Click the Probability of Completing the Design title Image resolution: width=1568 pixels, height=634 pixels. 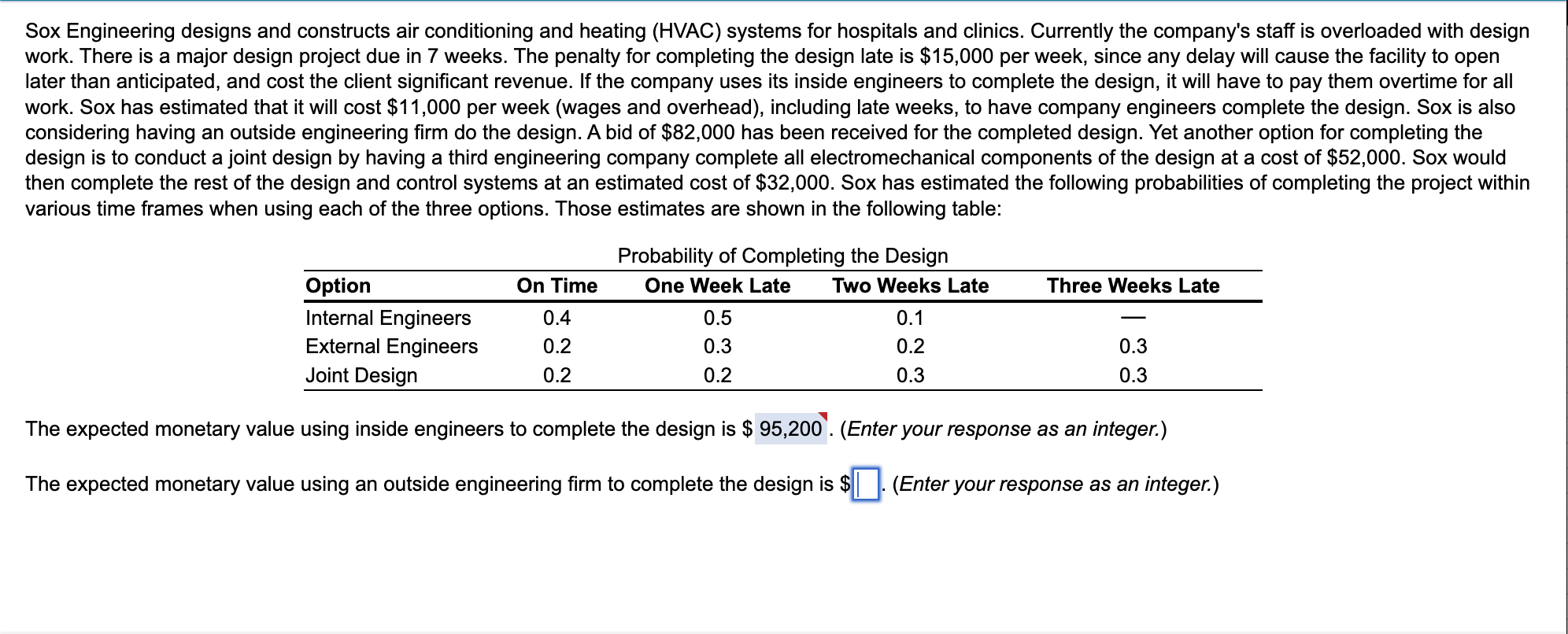pyautogui.click(x=782, y=255)
